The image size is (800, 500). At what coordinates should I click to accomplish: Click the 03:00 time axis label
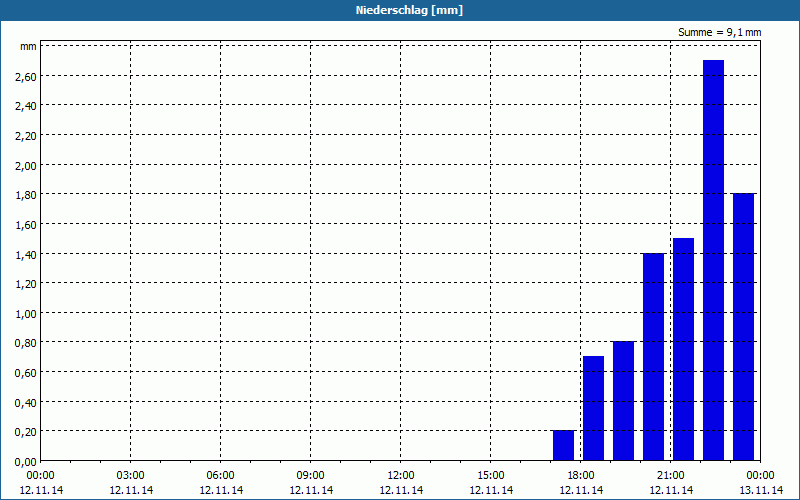point(131,476)
